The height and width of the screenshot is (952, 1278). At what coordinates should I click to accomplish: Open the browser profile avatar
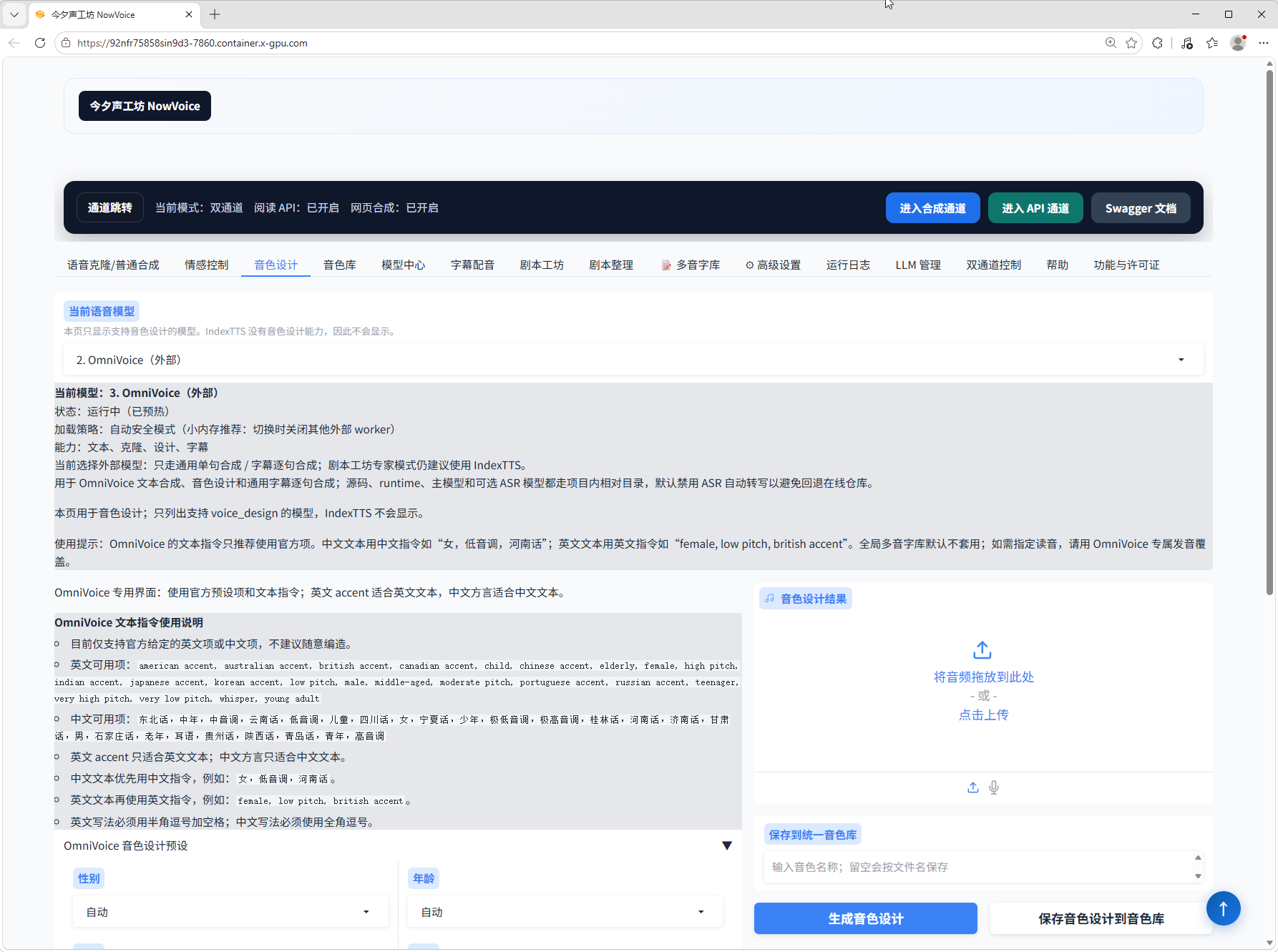tap(1238, 43)
